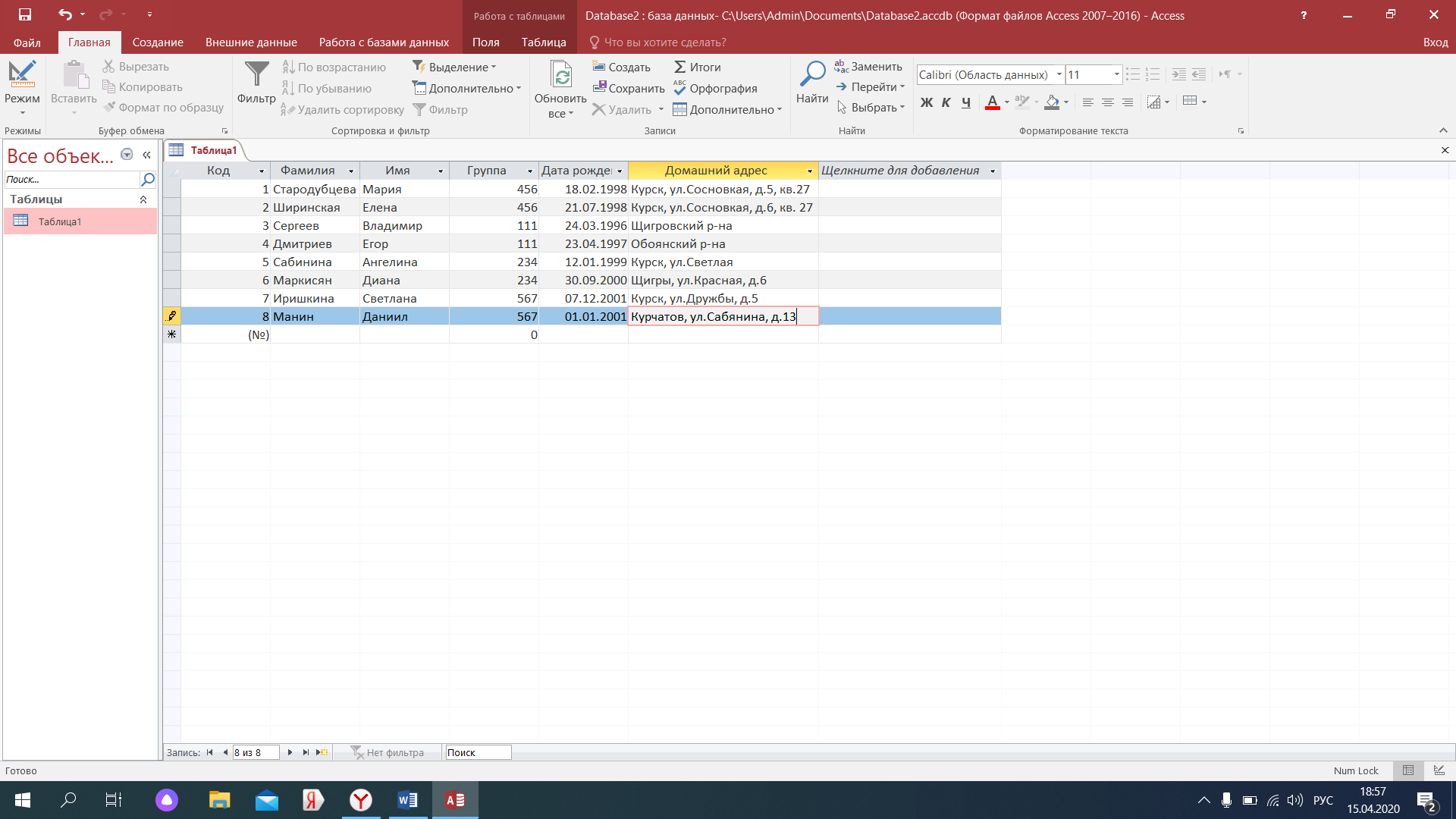This screenshot has width=1456, height=819.
Task: Toggle bold Ж formatting
Action: point(926,102)
